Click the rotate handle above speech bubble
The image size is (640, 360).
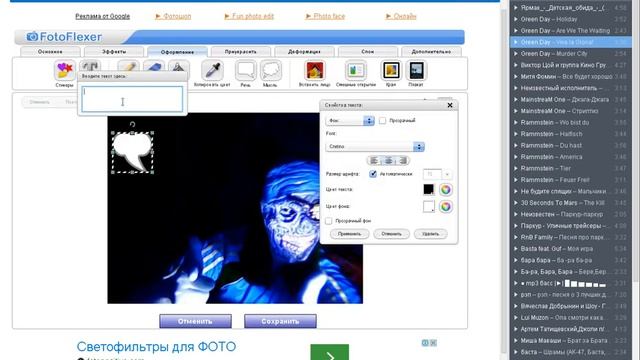[132, 124]
